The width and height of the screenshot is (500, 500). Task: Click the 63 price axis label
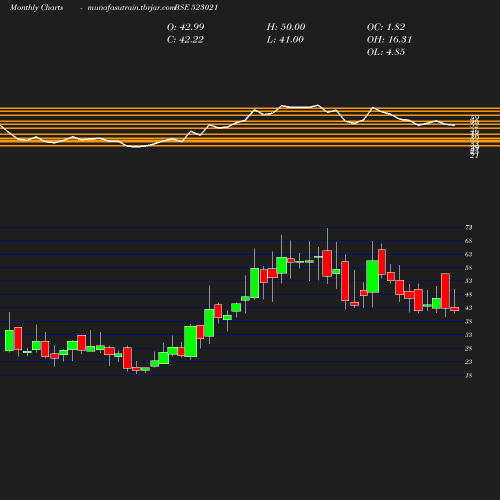(x=469, y=254)
